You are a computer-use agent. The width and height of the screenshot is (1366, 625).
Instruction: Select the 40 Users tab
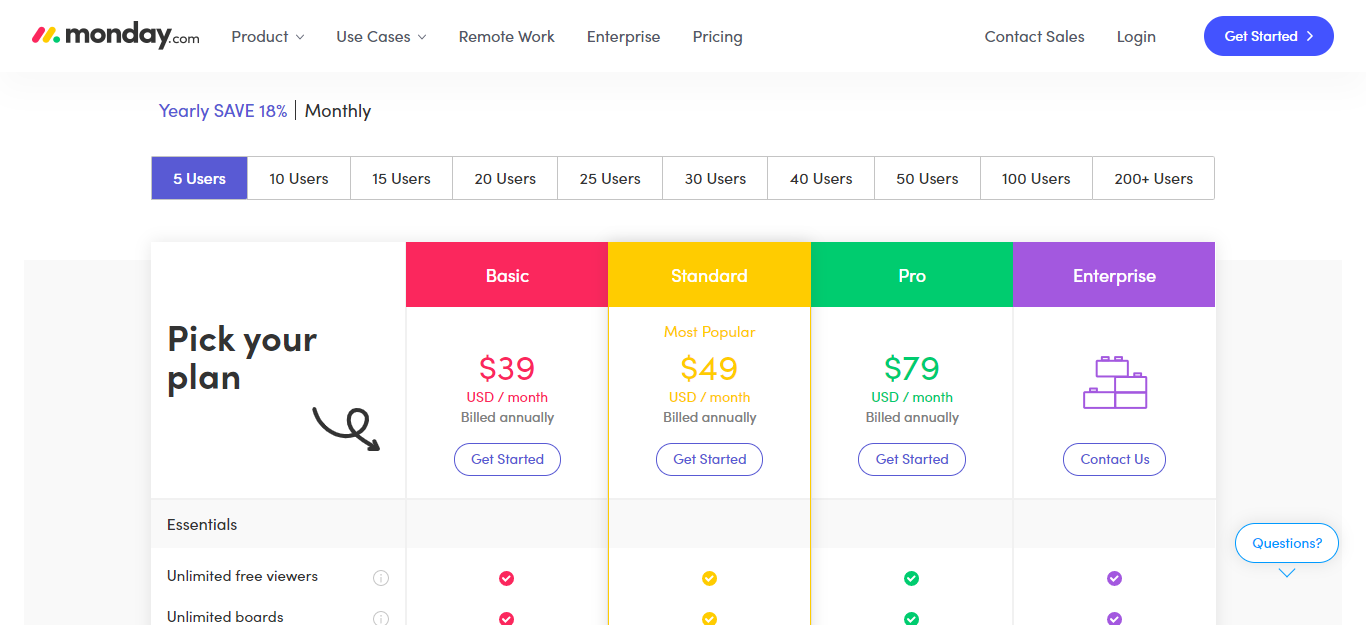click(x=821, y=178)
